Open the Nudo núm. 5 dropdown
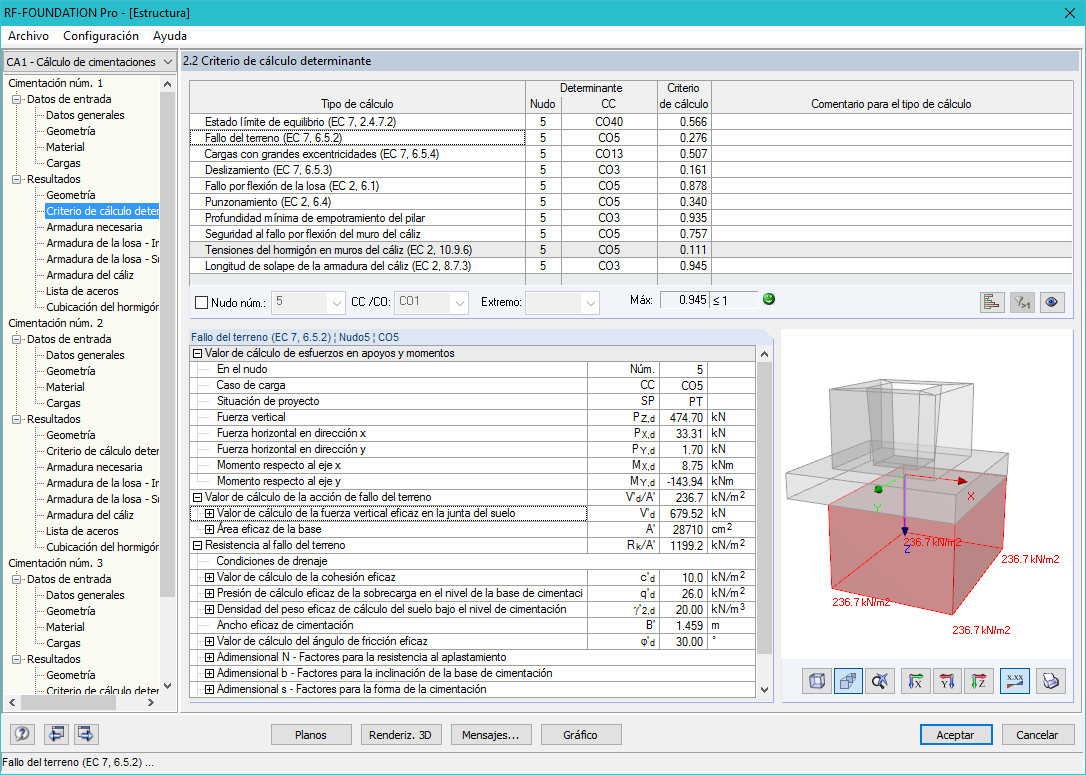 (336, 303)
